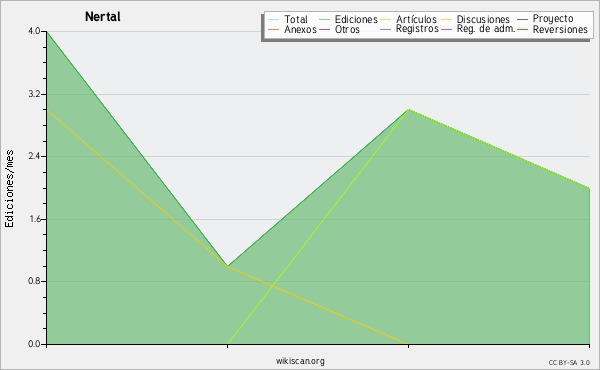
Task: Click the wikiscan.org label
Action: pyautogui.click(x=300, y=361)
